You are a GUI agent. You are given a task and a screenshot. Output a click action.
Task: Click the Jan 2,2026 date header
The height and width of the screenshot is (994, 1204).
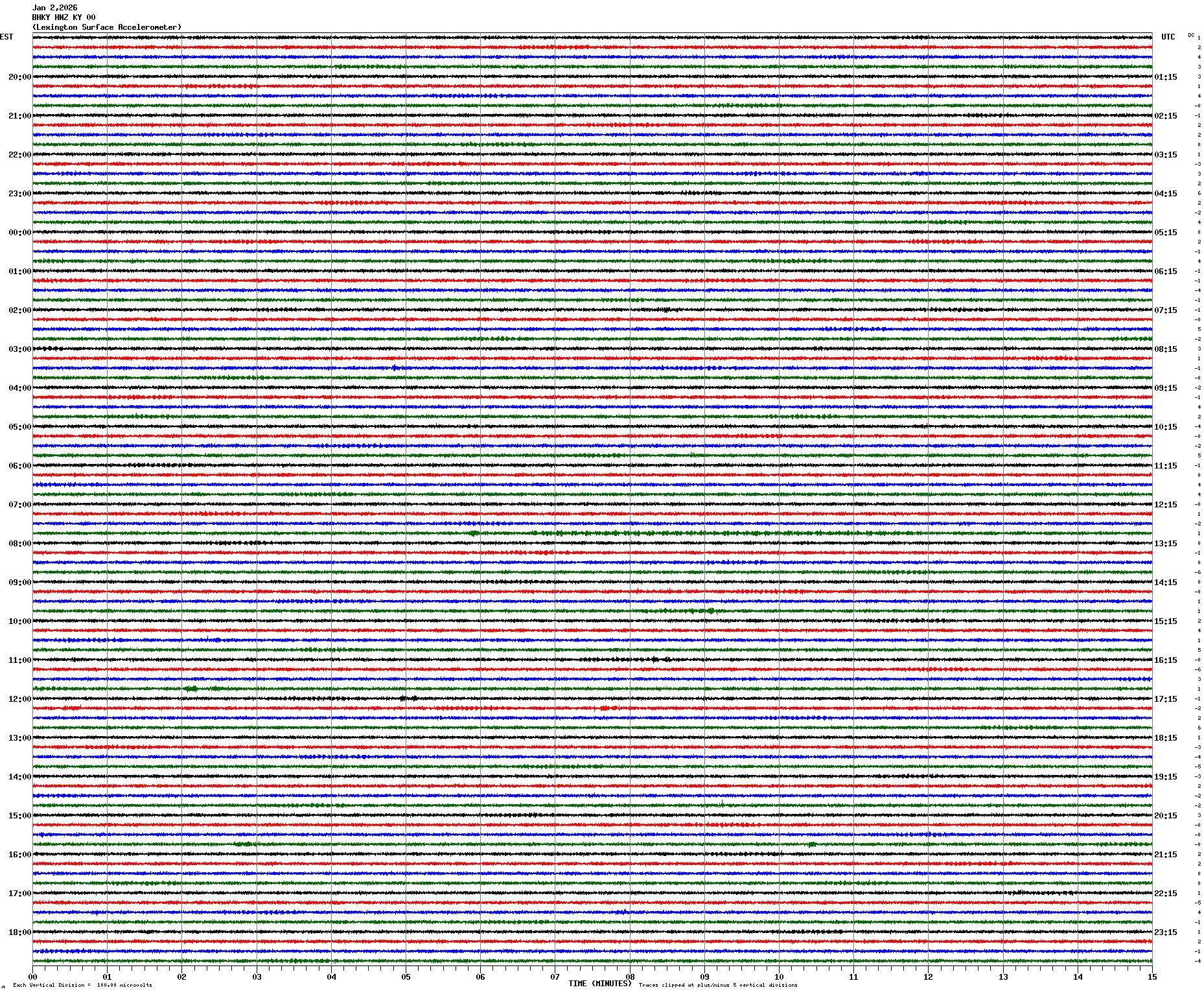[x=54, y=8]
